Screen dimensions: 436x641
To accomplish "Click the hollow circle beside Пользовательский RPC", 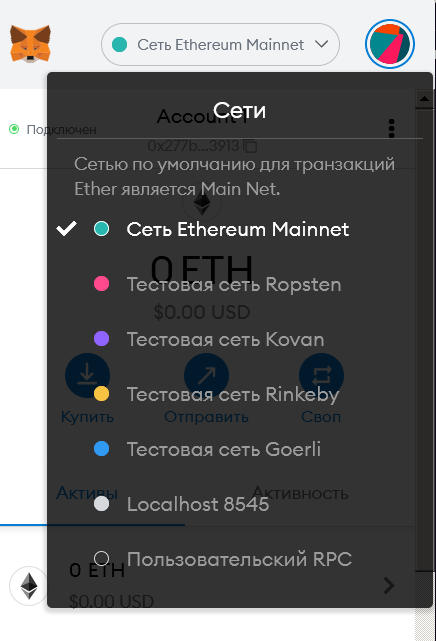I will [x=101, y=558].
